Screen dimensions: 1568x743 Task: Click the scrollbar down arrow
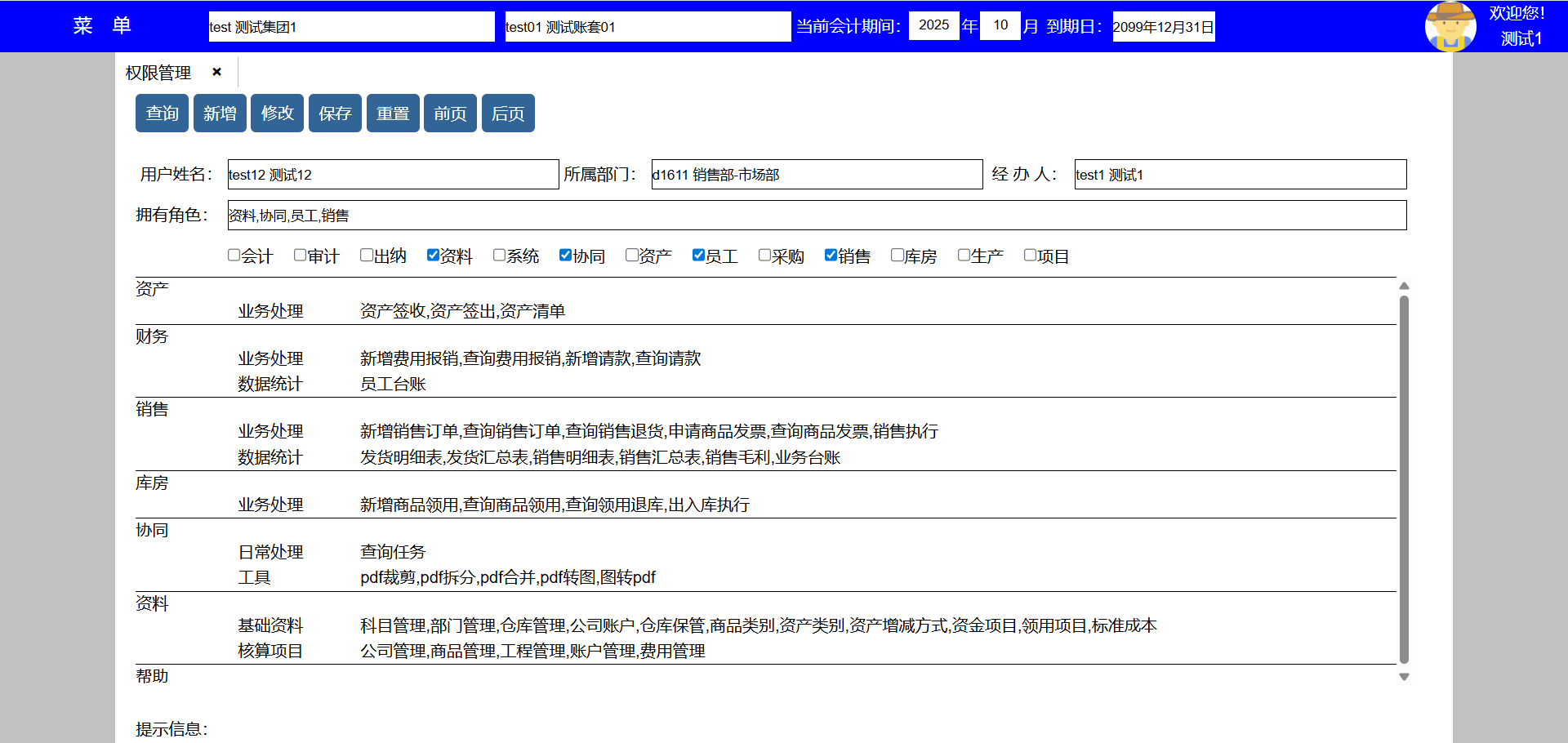tap(1404, 677)
